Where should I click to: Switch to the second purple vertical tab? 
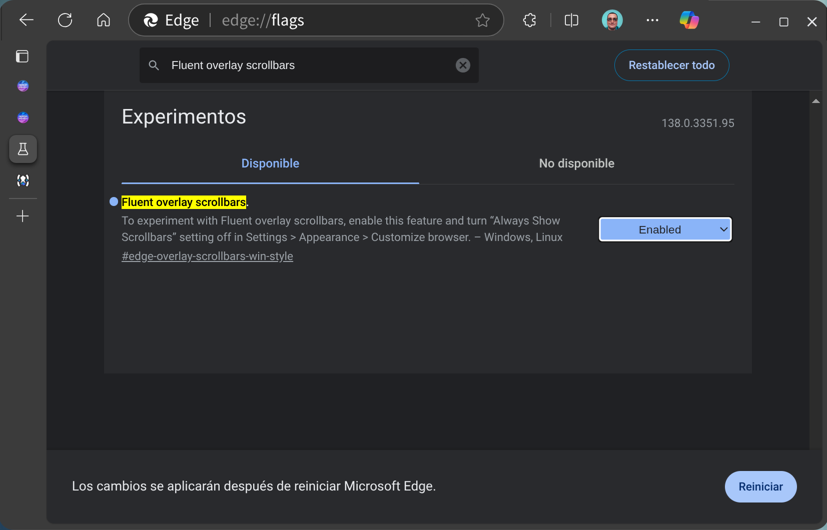coord(23,117)
